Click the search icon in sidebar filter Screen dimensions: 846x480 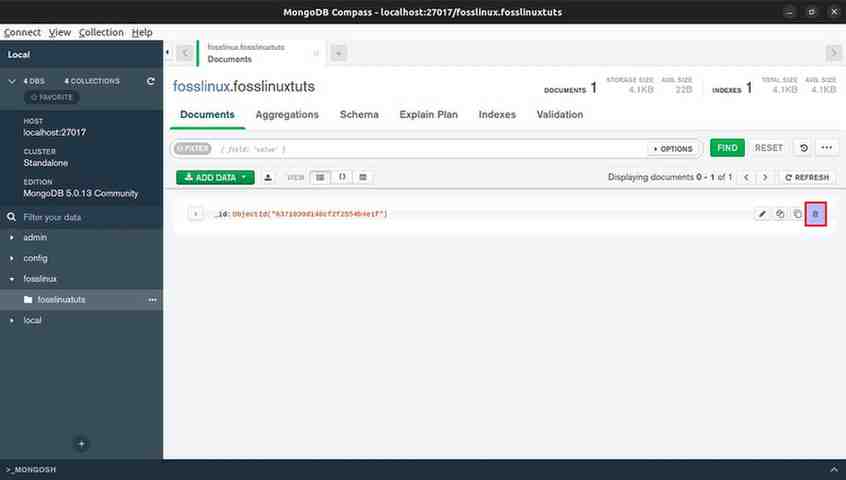11,217
